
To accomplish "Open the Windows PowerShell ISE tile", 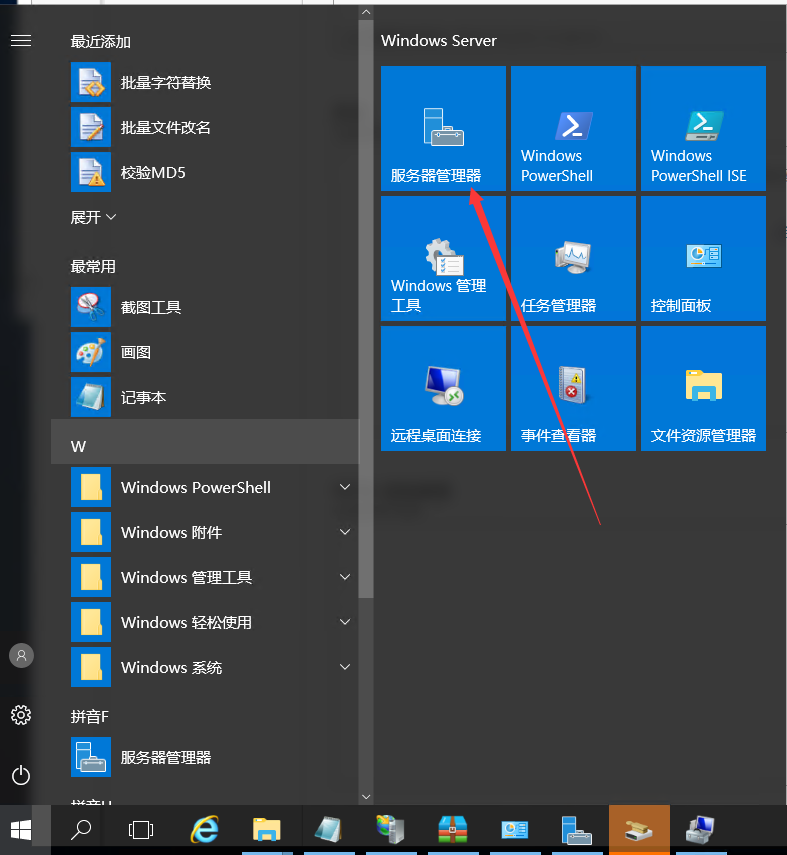I will (x=703, y=129).
